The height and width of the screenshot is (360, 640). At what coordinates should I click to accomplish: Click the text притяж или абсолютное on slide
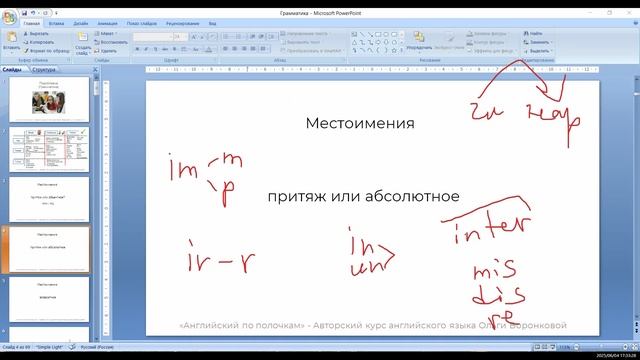pos(363,196)
